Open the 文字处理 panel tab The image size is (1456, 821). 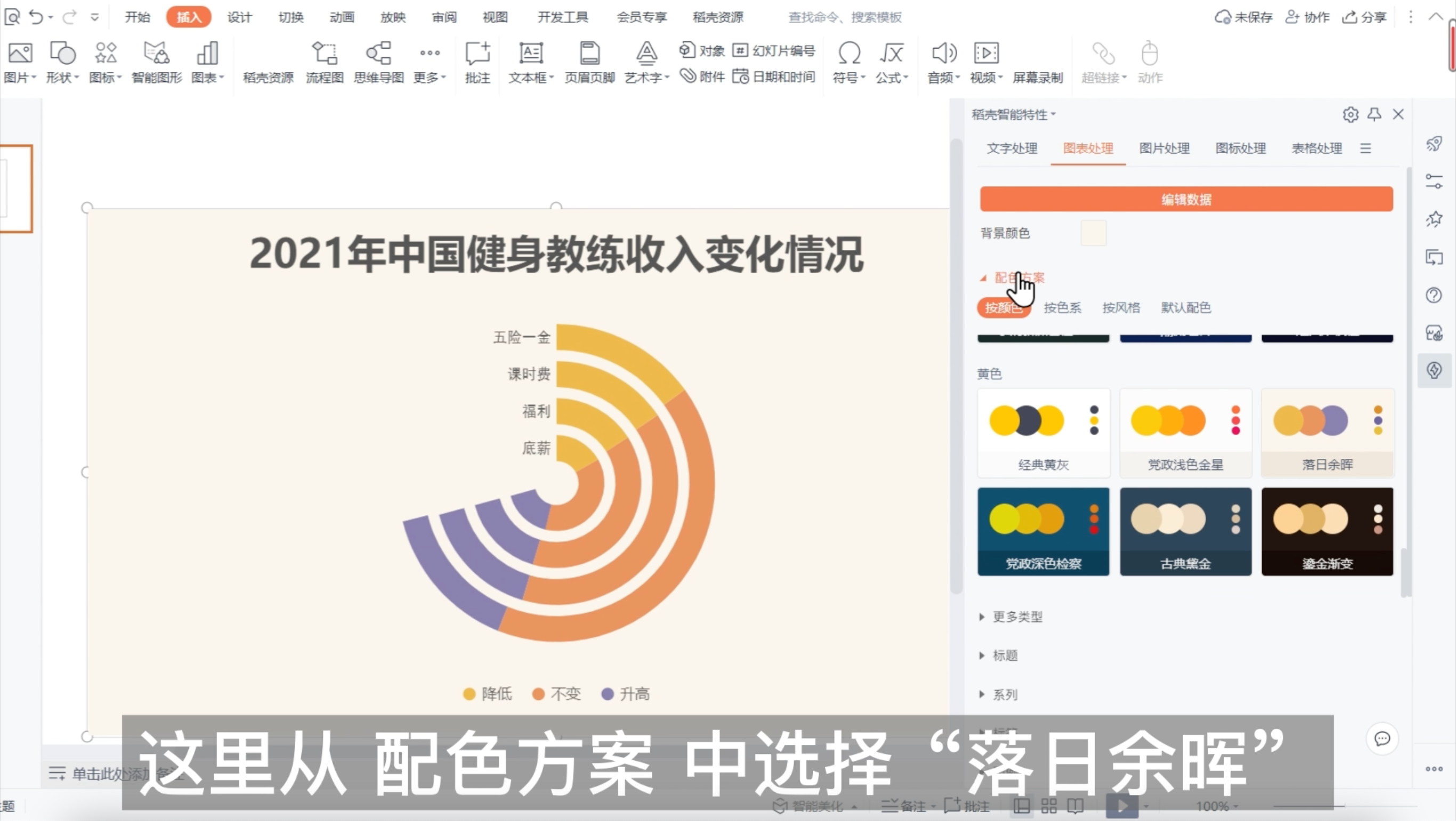tap(1012, 149)
